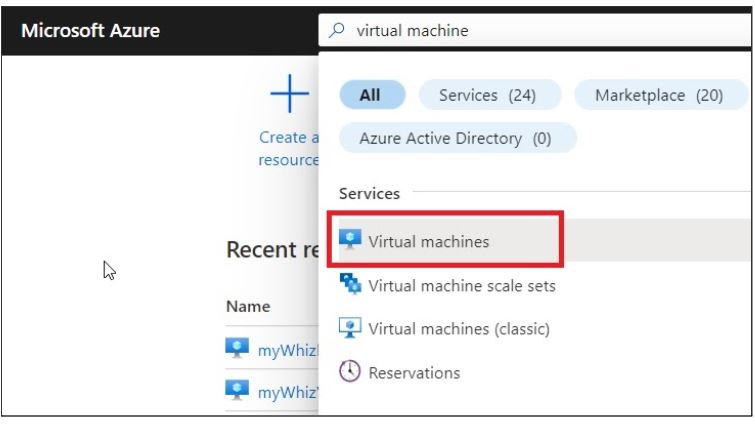Filter by Azure Active Directory (0)
Viewport: 755px width, 436px height.
pos(457,138)
